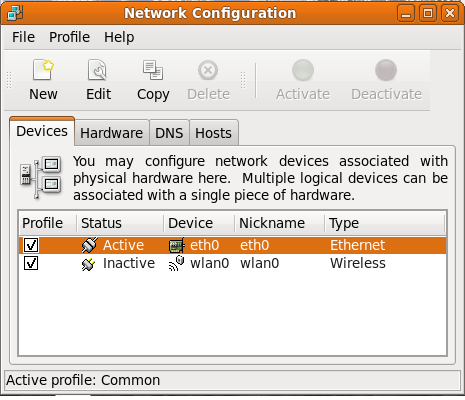This screenshot has width=465, height=400.
Task: Switch to the DNS tab
Action: click(169, 133)
